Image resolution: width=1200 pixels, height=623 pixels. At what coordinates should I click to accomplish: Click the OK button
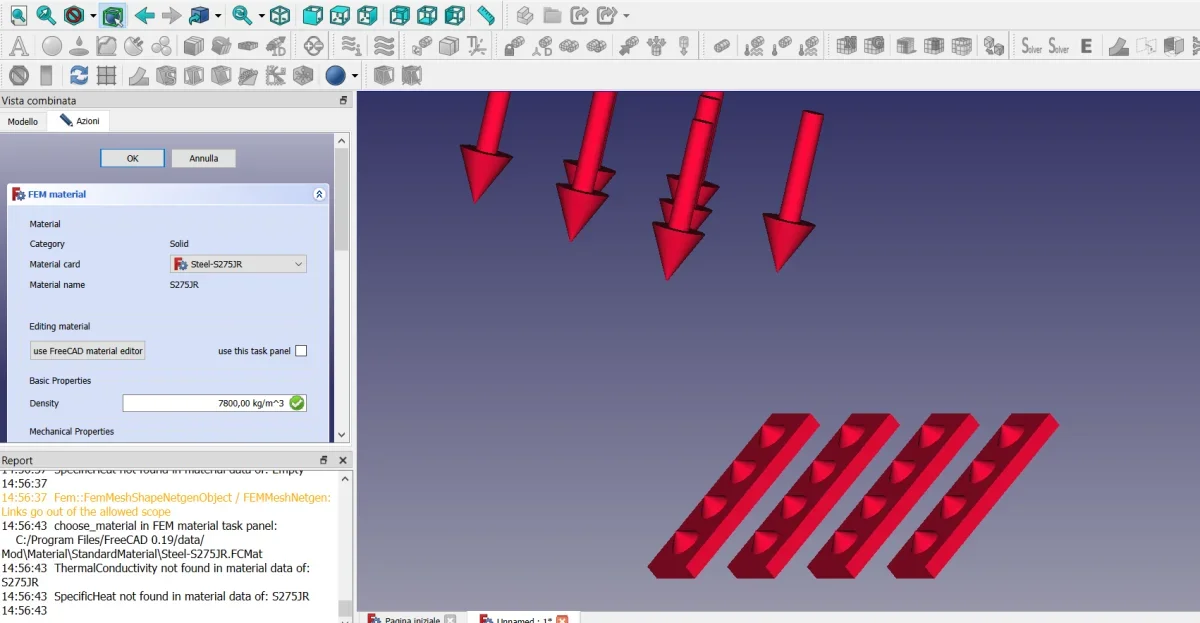(132, 158)
